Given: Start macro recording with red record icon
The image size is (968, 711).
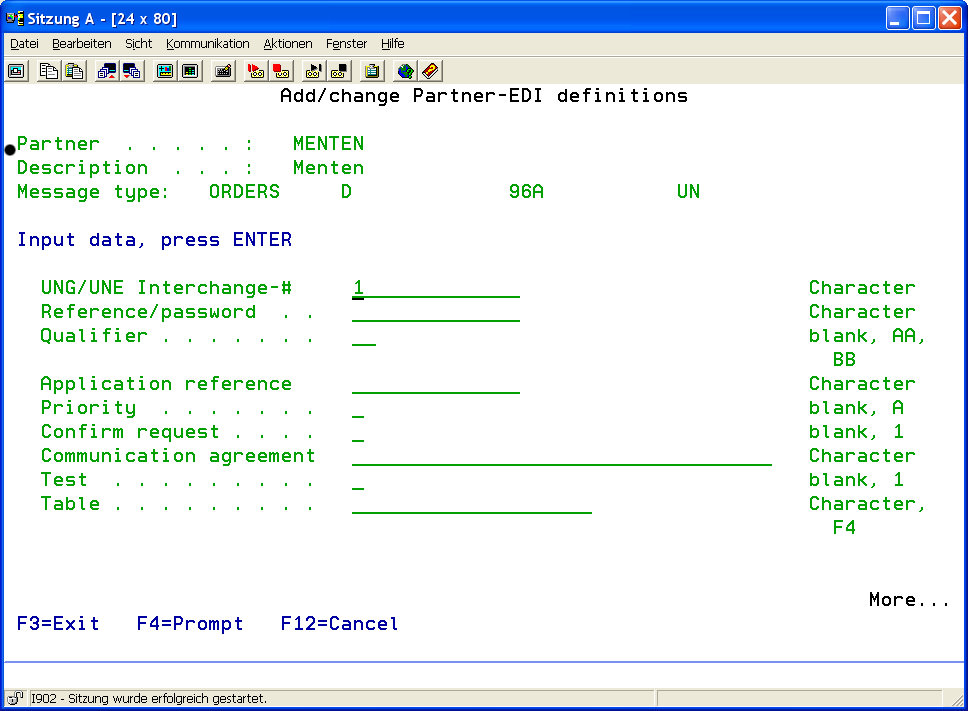Looking at the screenshot, I should point(256,71).
